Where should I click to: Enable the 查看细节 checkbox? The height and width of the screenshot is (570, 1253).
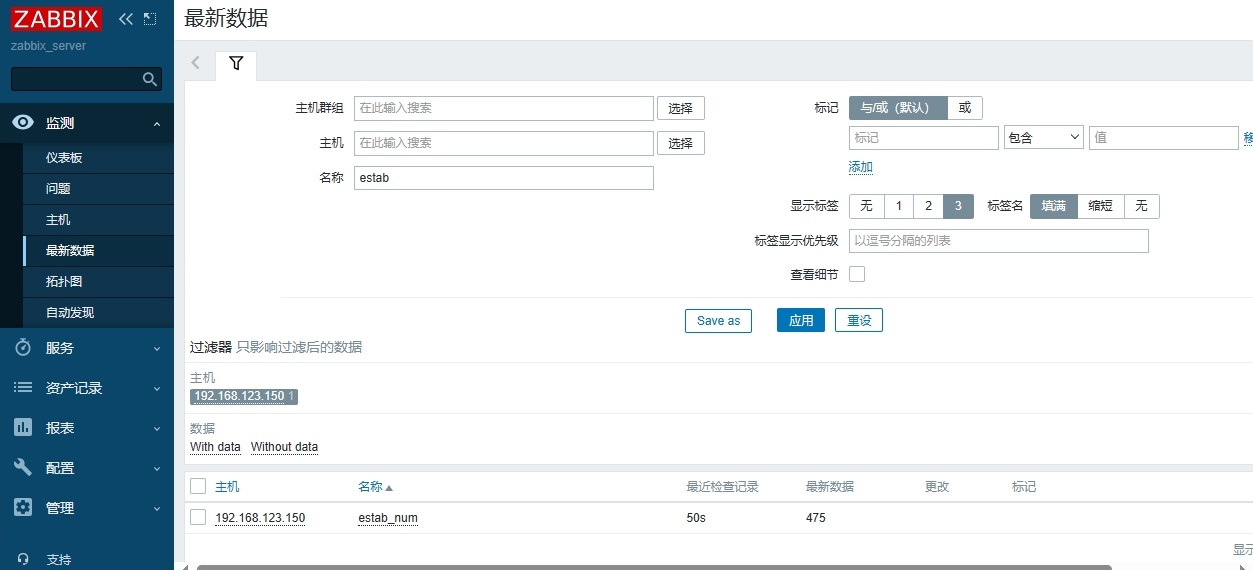point(857,274)
